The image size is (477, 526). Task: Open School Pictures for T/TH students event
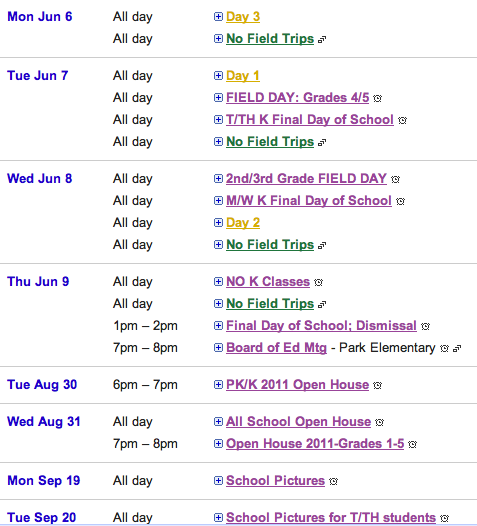pos(331,518)
